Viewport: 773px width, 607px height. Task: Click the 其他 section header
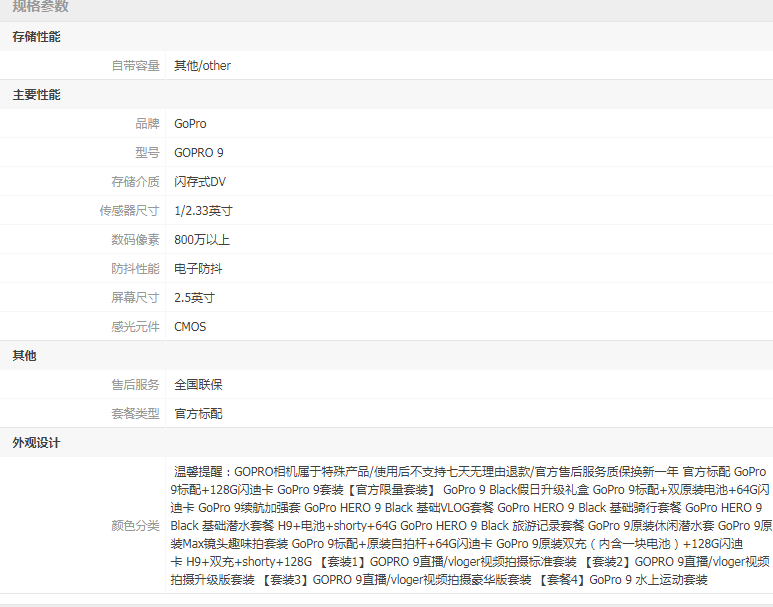coord(24,356)
